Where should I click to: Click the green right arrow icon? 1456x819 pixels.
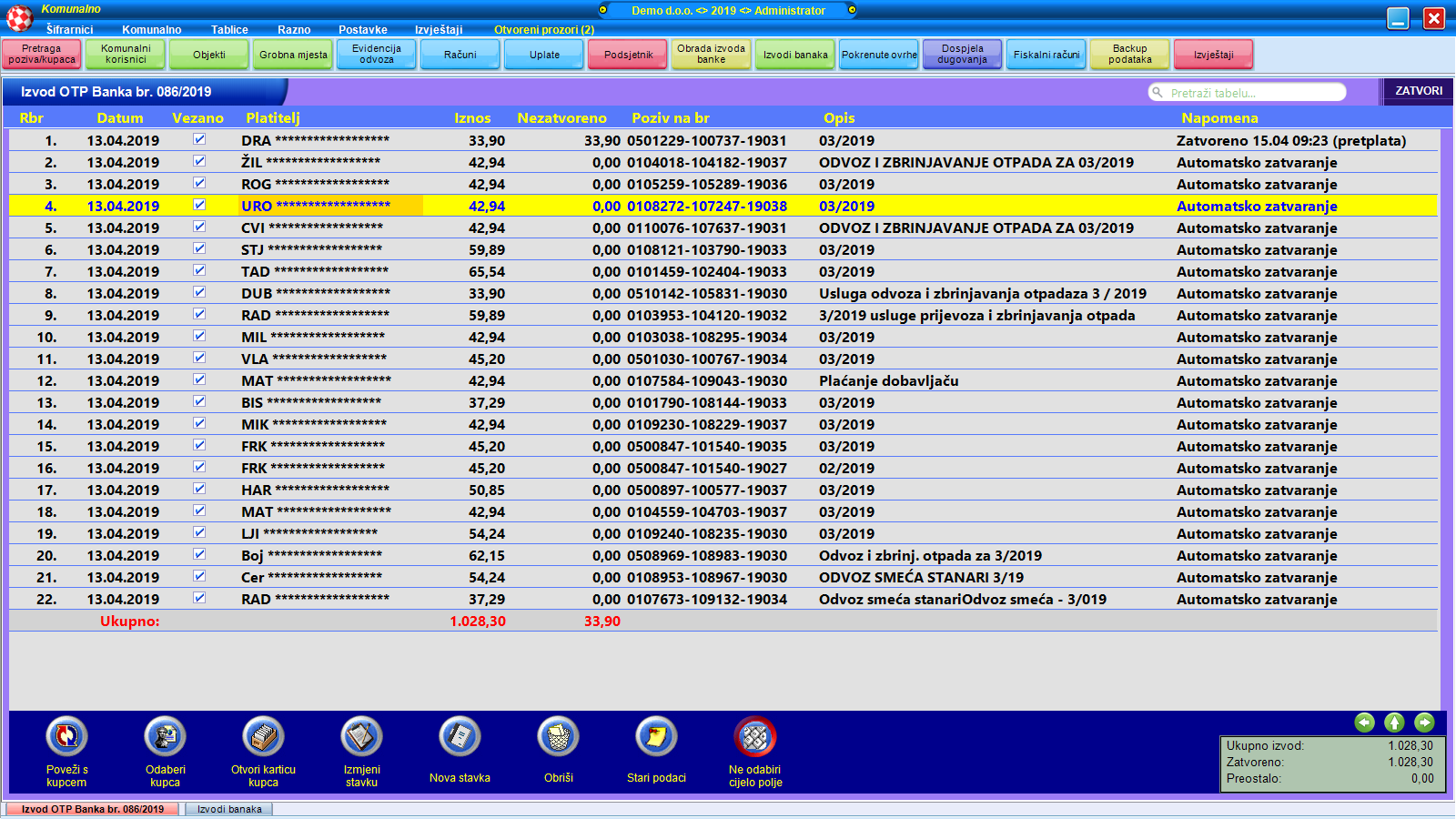coord(1424,723)
